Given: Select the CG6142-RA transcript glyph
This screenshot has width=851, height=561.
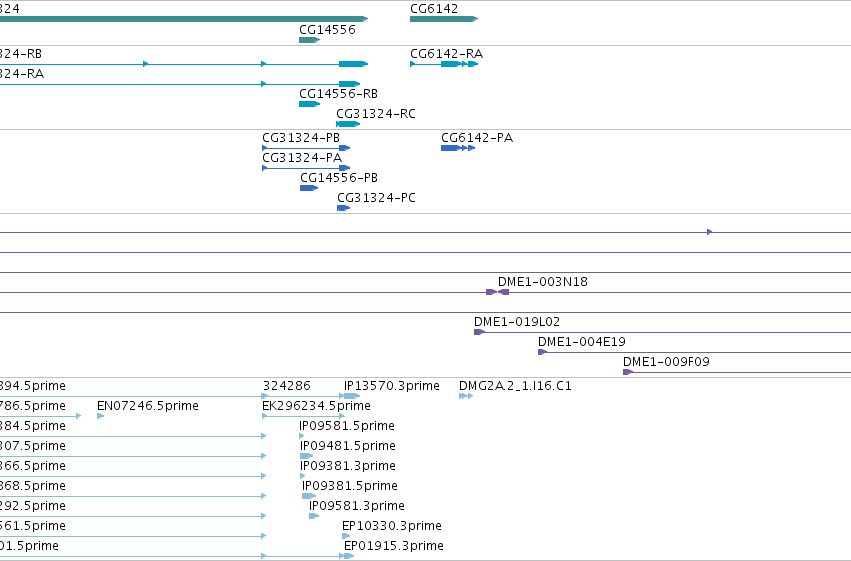Looking at the screenshot, I should pos(444,64).
